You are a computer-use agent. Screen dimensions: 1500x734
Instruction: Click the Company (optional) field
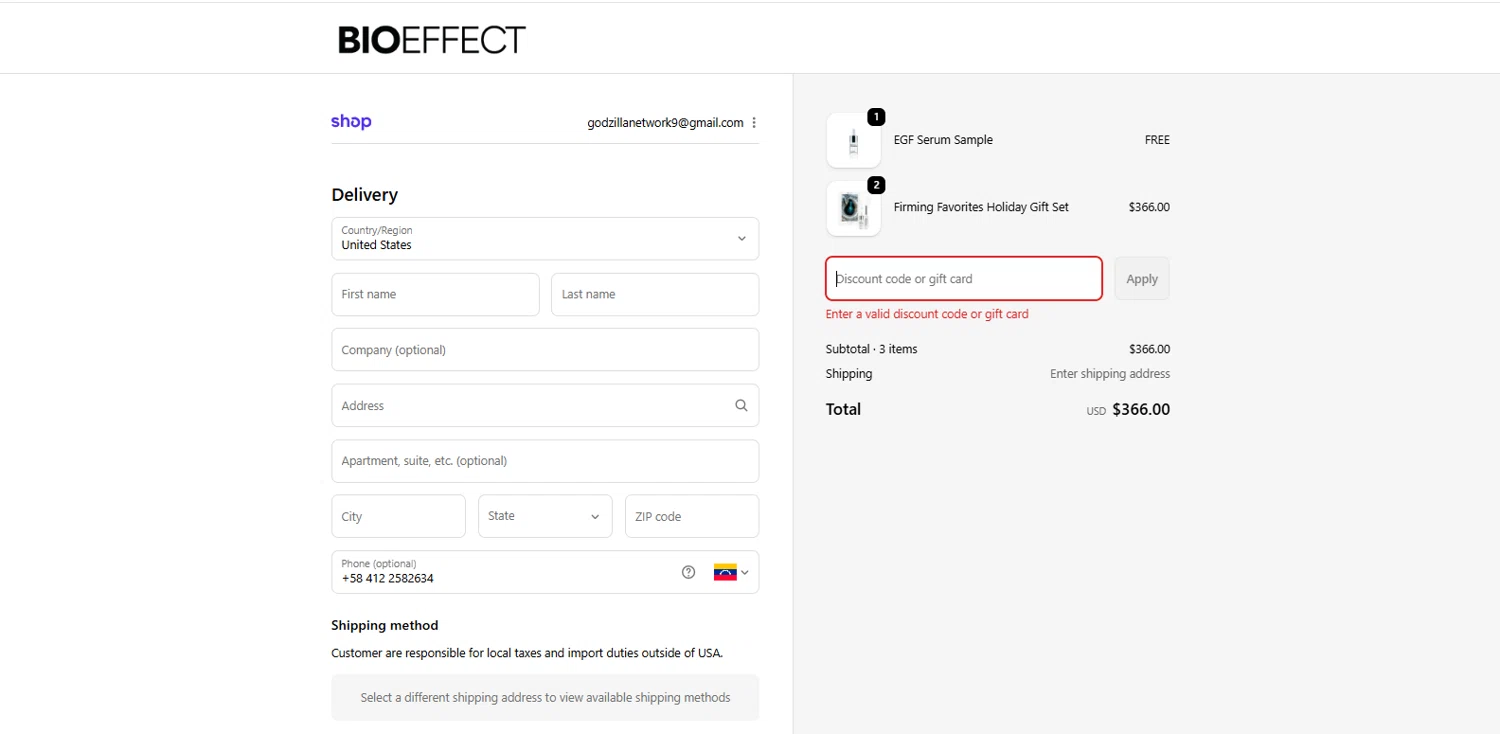[x=545, y=350]
